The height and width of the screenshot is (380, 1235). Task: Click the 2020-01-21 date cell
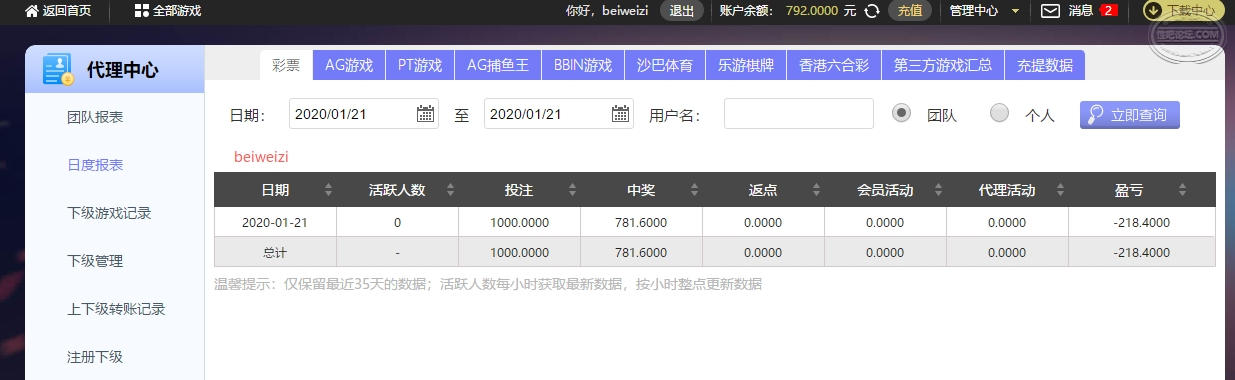275,223
